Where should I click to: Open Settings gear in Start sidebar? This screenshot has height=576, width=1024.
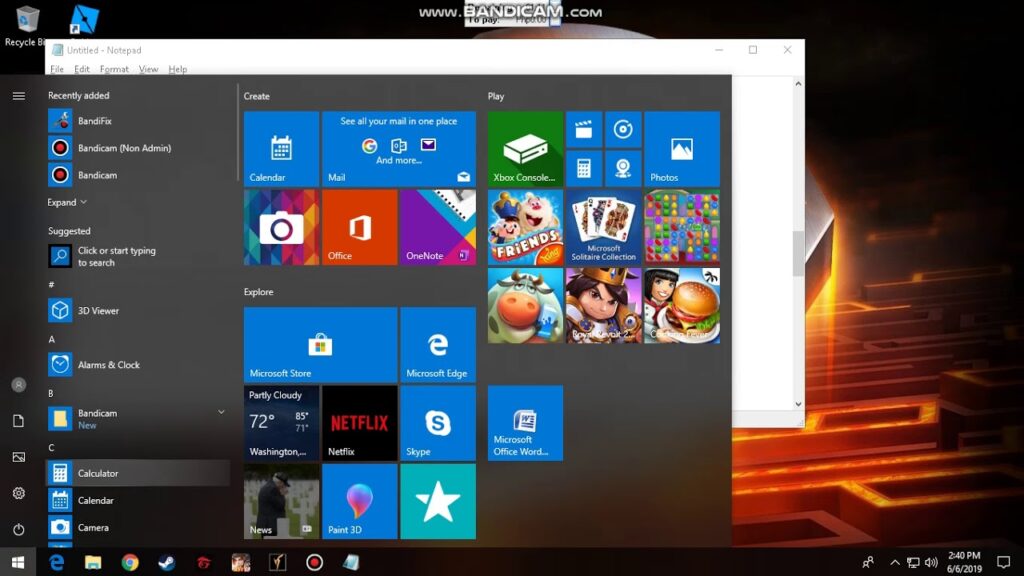pyautogui.click(x=18, y=493)
